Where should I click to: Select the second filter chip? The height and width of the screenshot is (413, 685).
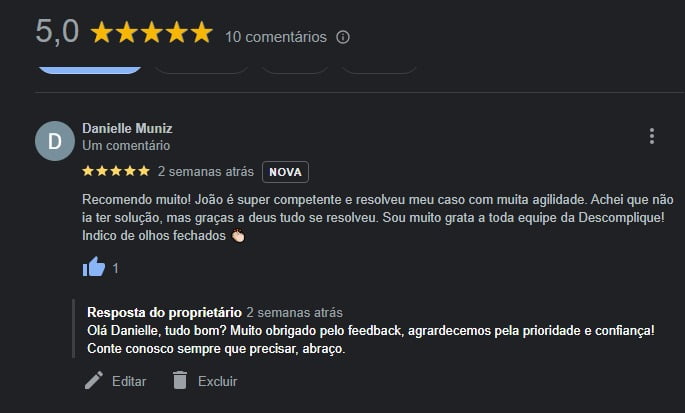[x=201, y=67]
